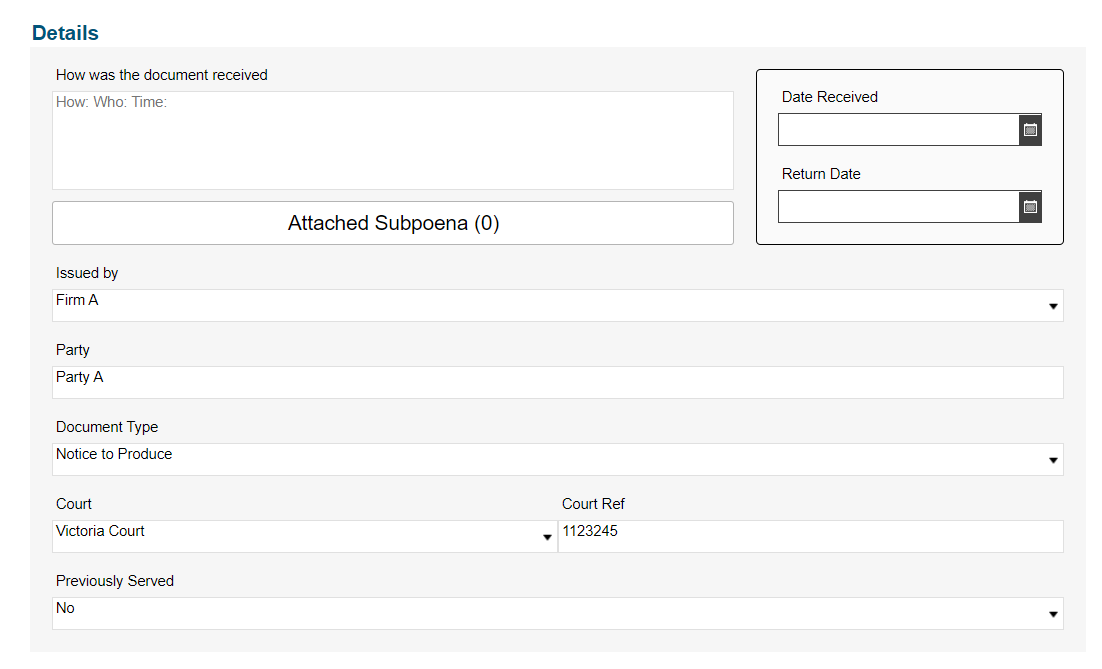The image size is (1102, 669).
Task: Click the 'Court Ref' label text
Action: coord(593,504)
